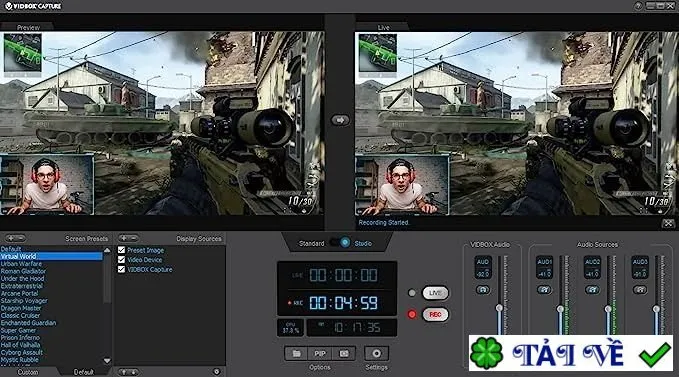Select the Preview tab

[x=28, y=27]
